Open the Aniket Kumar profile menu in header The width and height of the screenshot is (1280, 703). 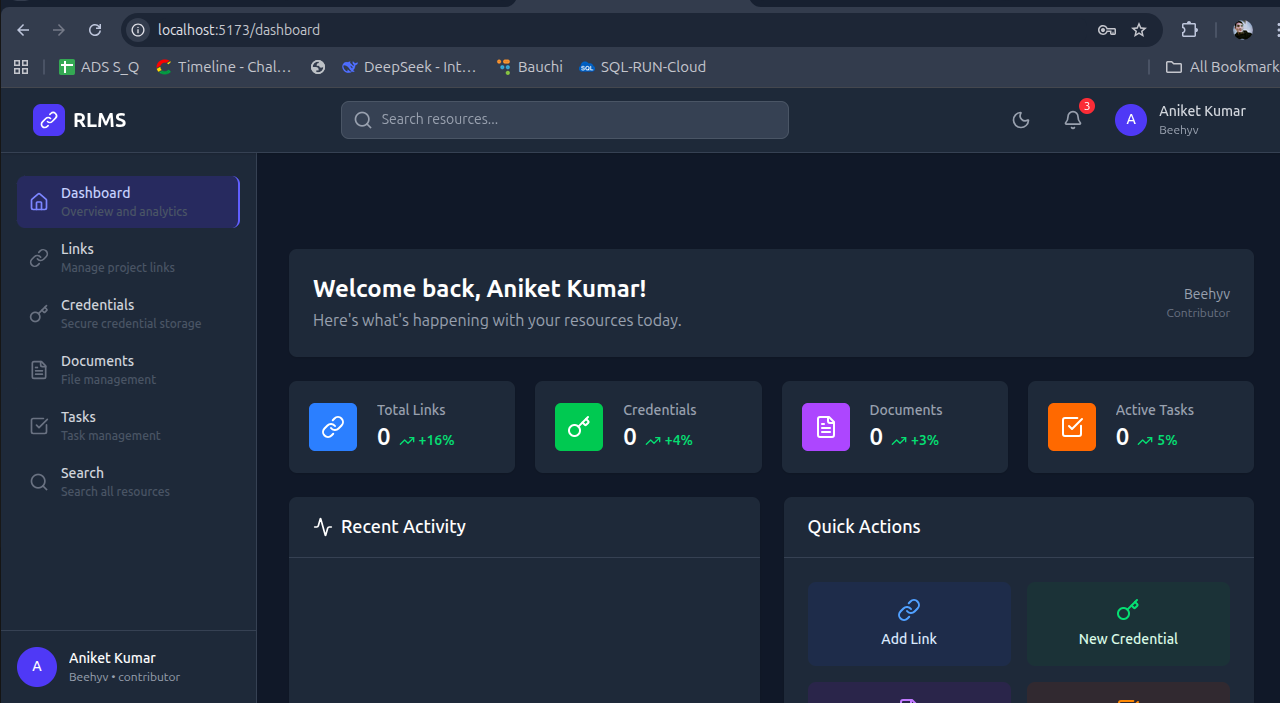tap(1181, 120)
